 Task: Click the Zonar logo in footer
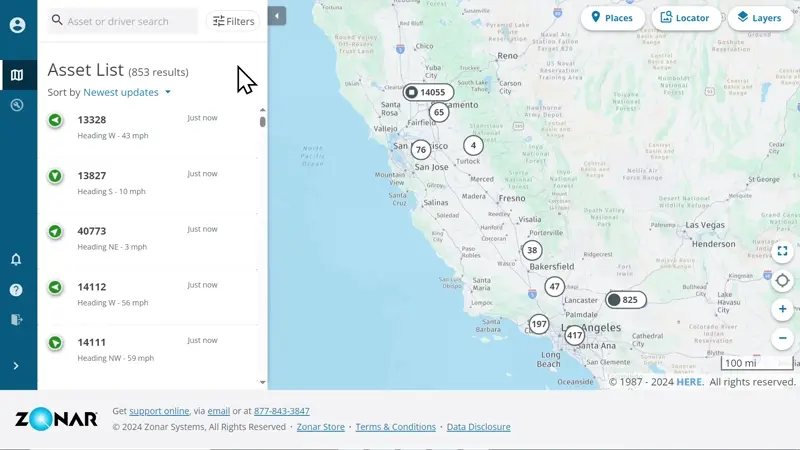[56, 419]
